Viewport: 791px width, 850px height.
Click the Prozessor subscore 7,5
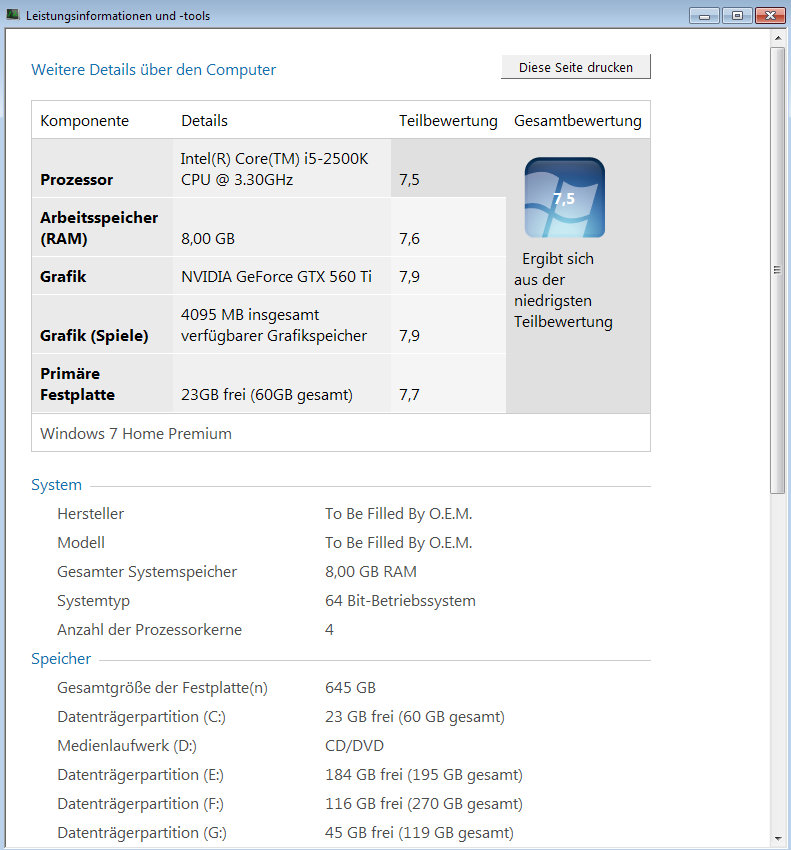pyautogui.click(x=409, y=179)
